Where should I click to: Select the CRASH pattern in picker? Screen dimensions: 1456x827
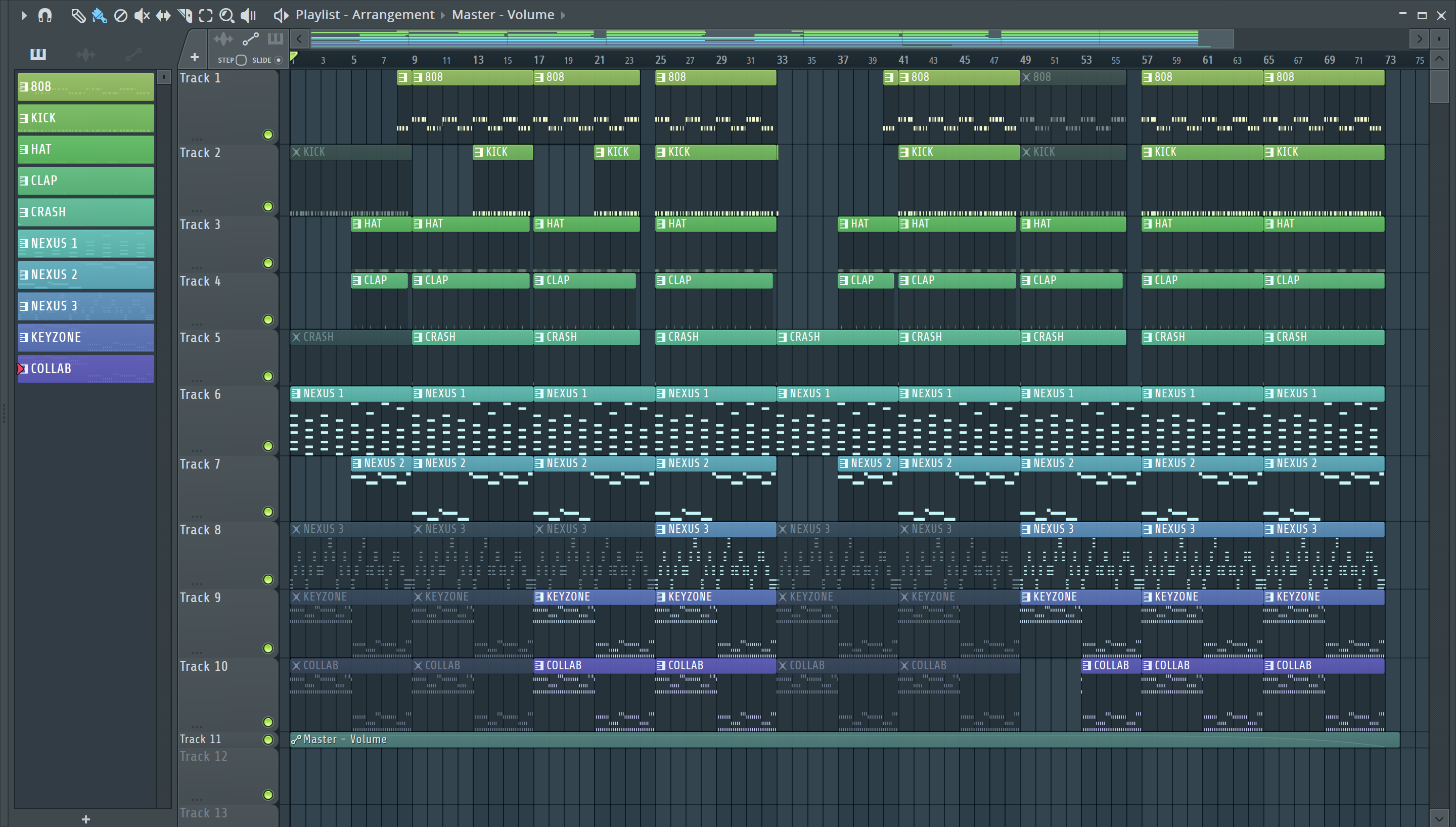point(86,212)
